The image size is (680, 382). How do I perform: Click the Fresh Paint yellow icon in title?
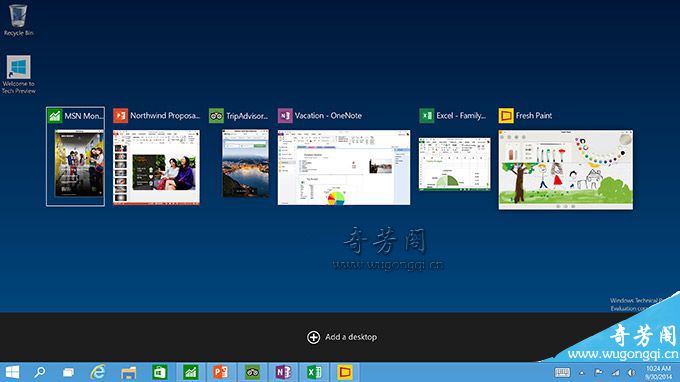coord(506,116)
